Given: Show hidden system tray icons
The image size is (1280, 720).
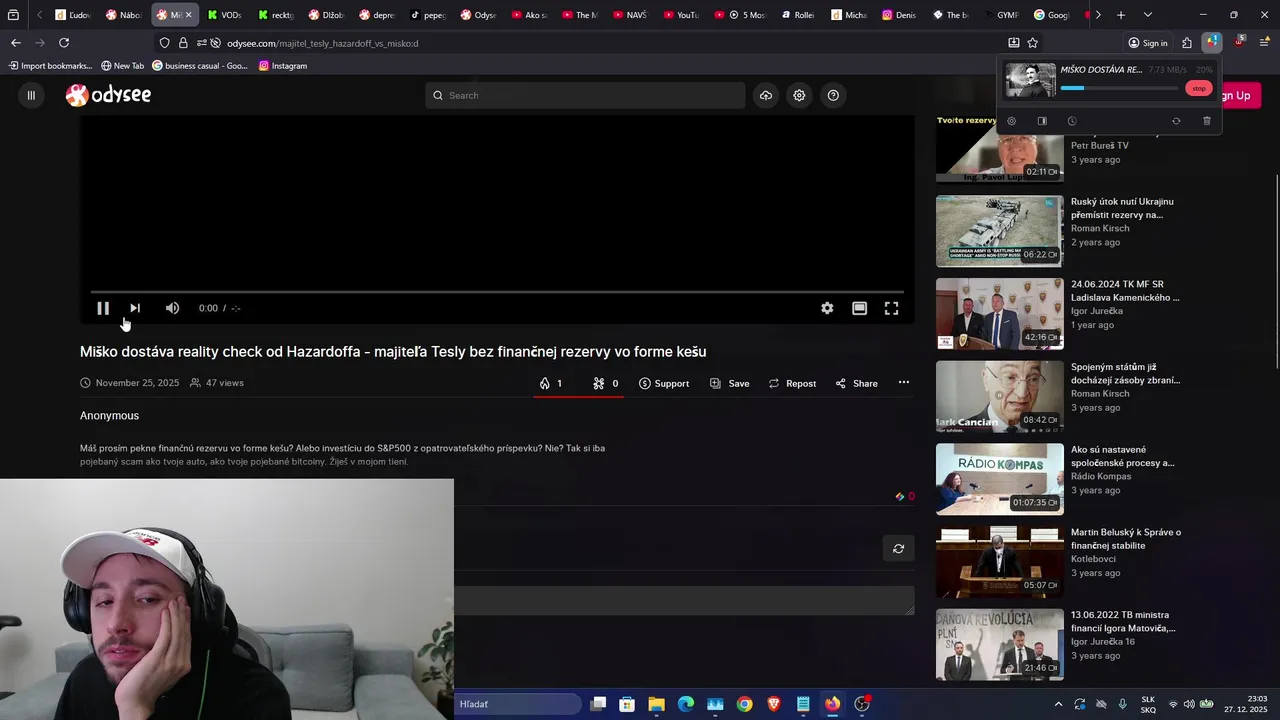Looking at the screenshot, I should coord(1058,704).
